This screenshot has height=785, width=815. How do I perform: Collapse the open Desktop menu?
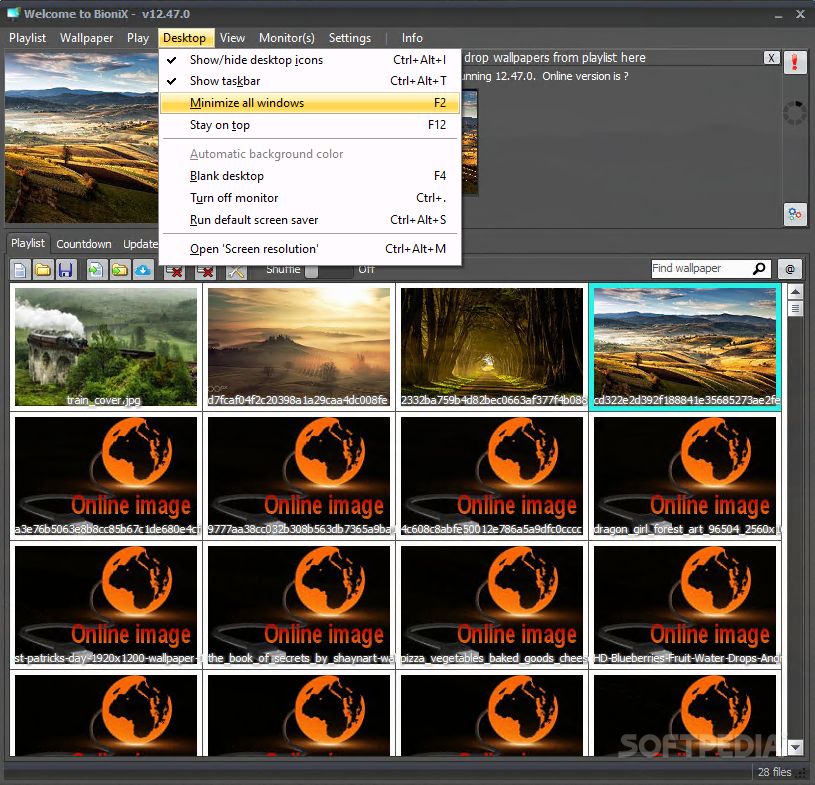pos(185,38)
